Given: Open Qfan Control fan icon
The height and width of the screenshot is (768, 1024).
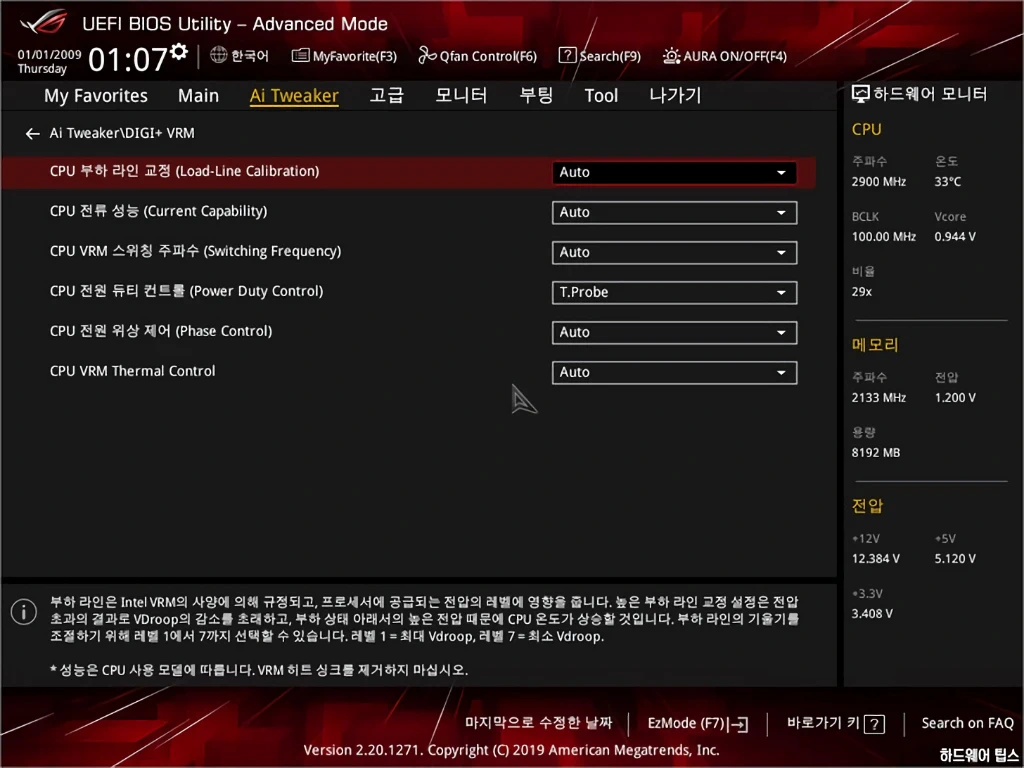Looking at the screenshot, I should (x=427, y=56).
